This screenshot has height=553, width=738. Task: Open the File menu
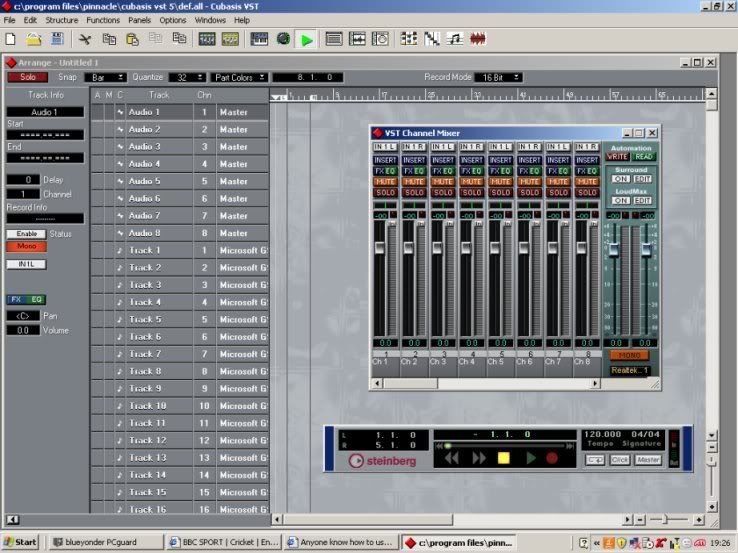tap(9, 20)
